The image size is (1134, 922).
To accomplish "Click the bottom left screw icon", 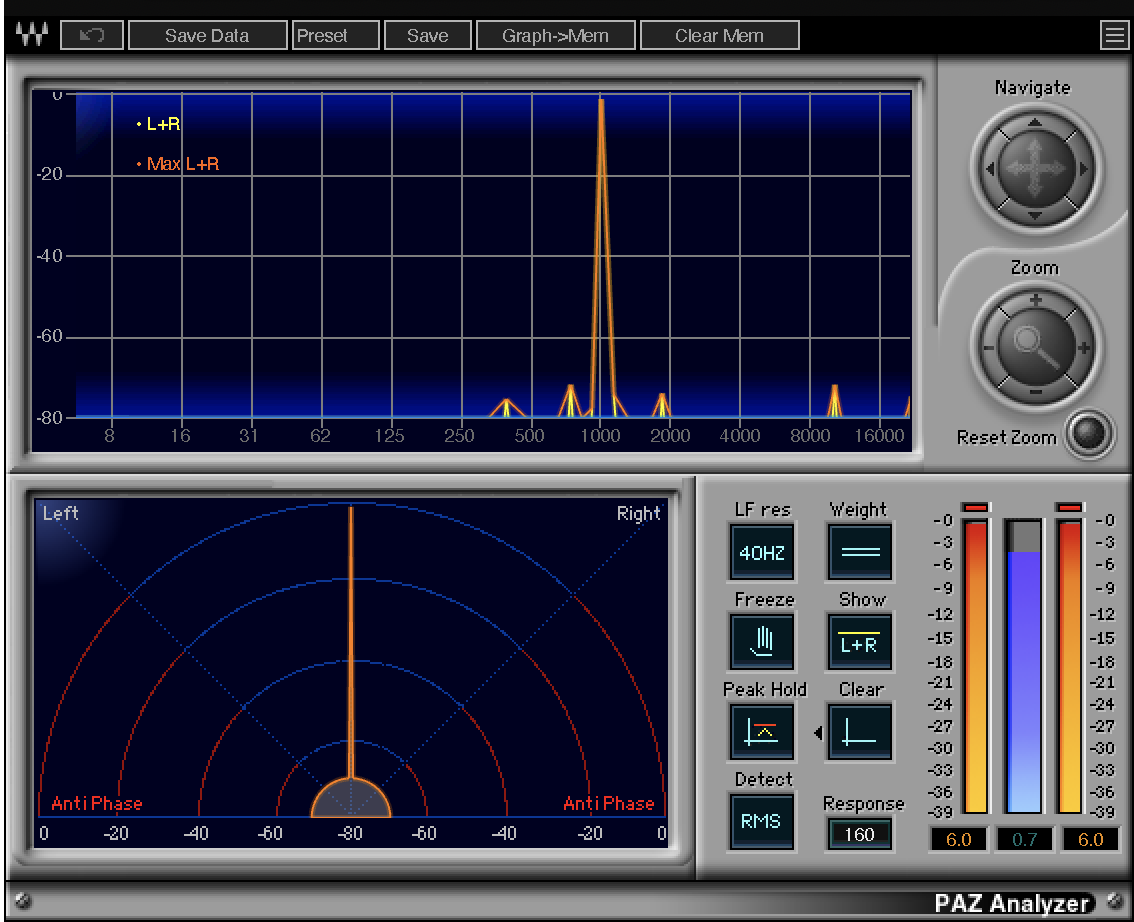I will 23,900.
